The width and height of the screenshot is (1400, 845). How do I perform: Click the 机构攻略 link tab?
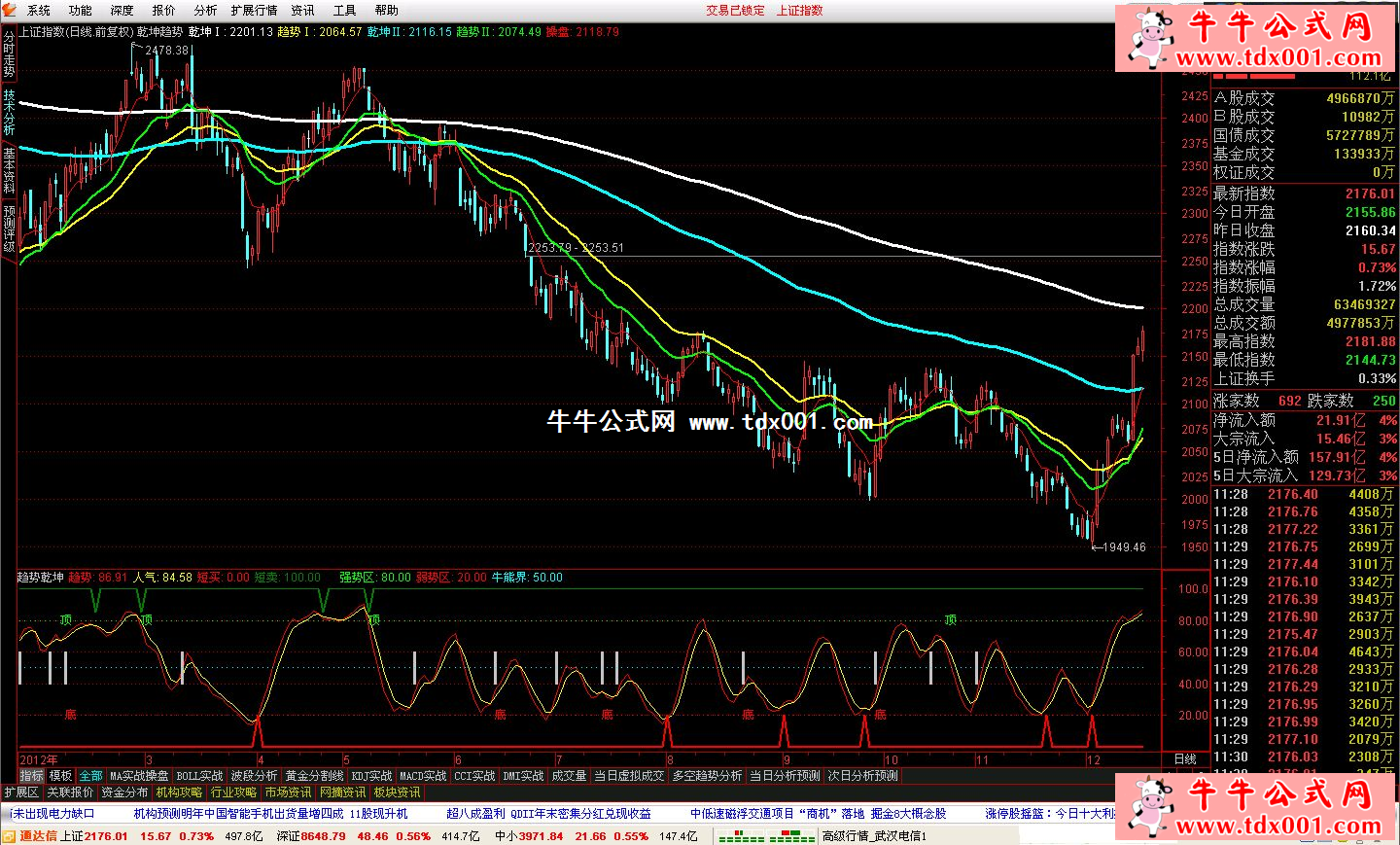point(180,792)
